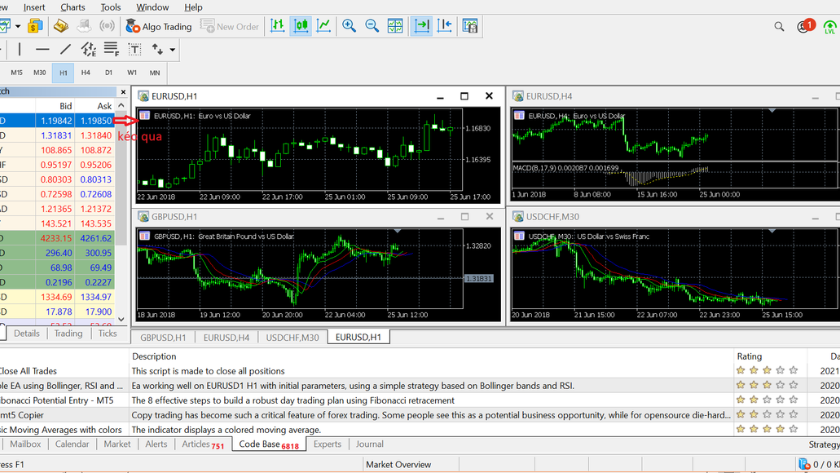The width and height of the screenshot is (840, 473).
Task: Switch timeframe to M30
Action: (40, 72)
